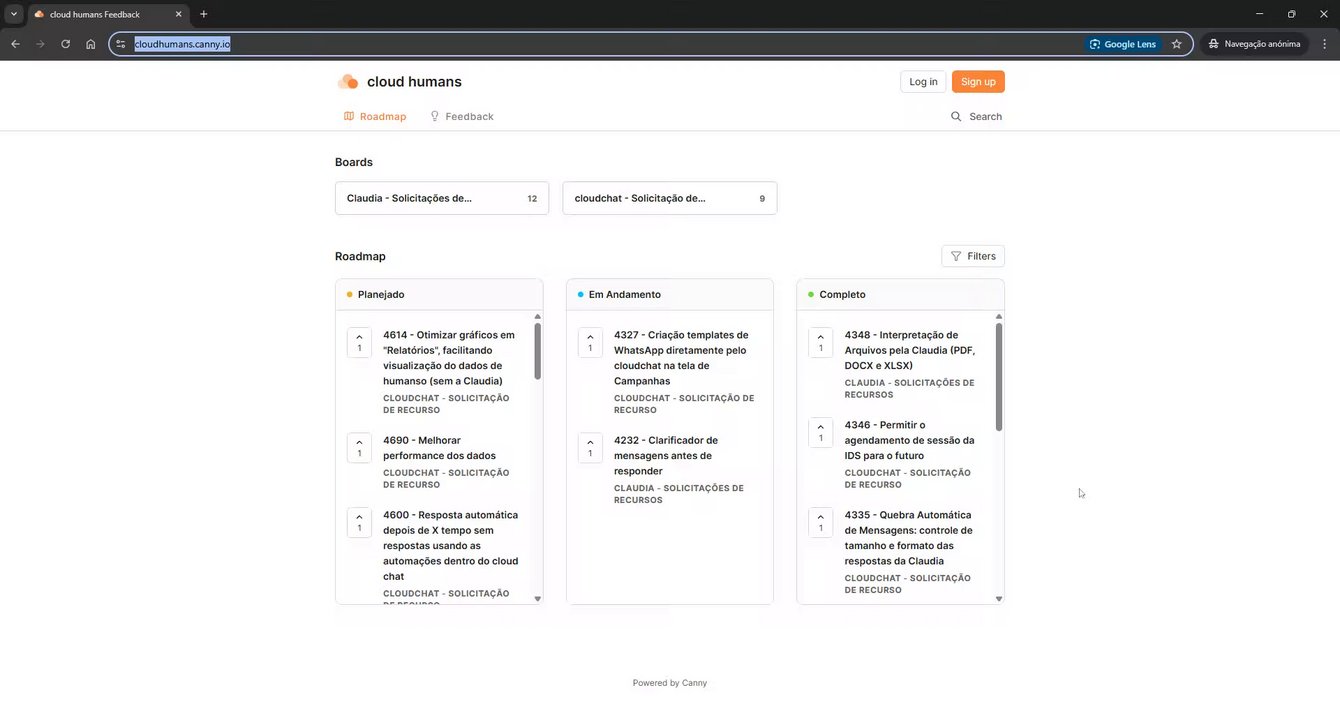Screen dimensions: 1340x720
Task: Open browser three-dot menu
Action: point(1325,44)
